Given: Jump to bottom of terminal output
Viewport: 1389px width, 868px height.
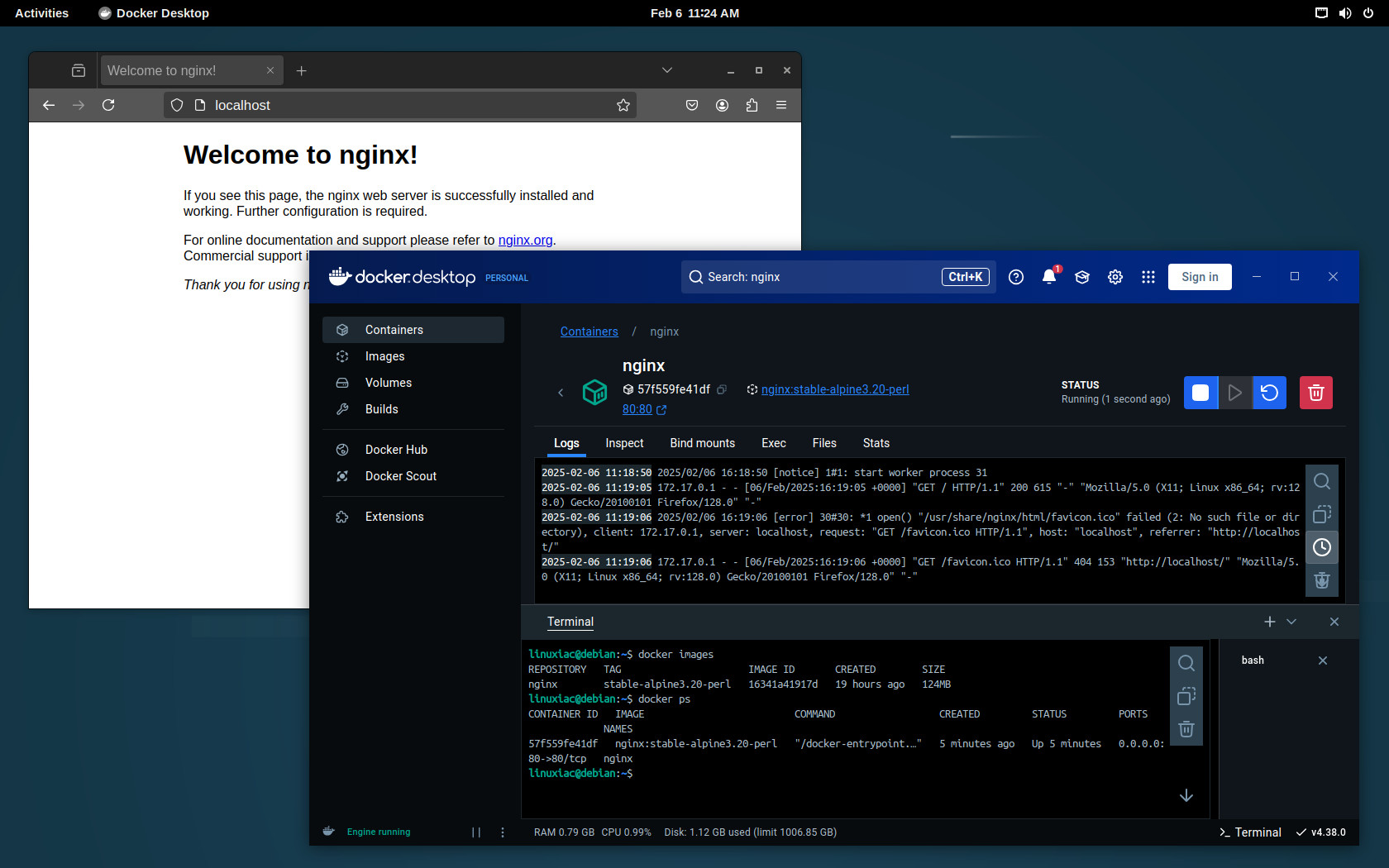Looking at the screenshot, I should point(1186,795).
